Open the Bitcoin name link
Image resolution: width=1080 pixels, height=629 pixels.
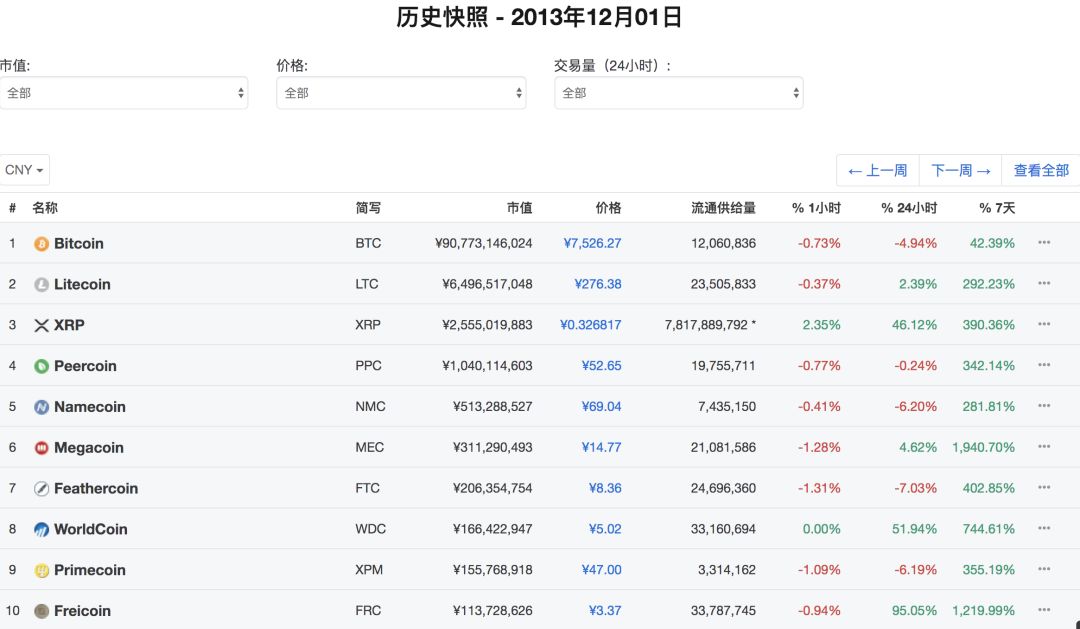(x=79, y=244)
